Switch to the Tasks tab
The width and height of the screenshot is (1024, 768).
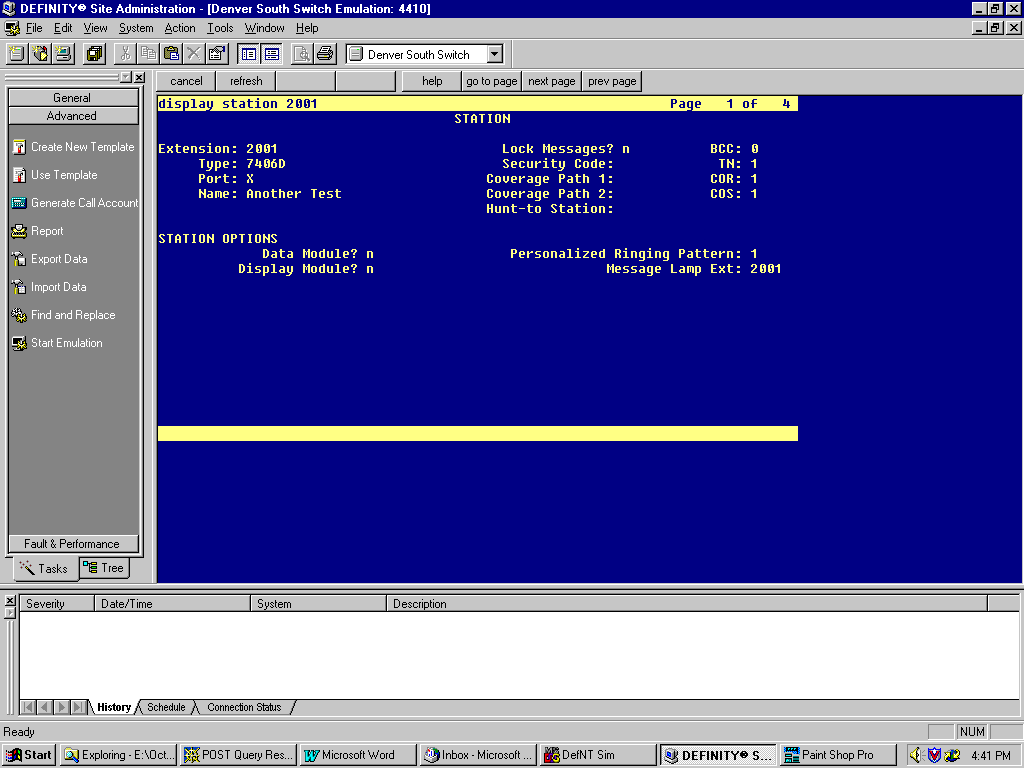pyautogui.click(x=44, y=568)
